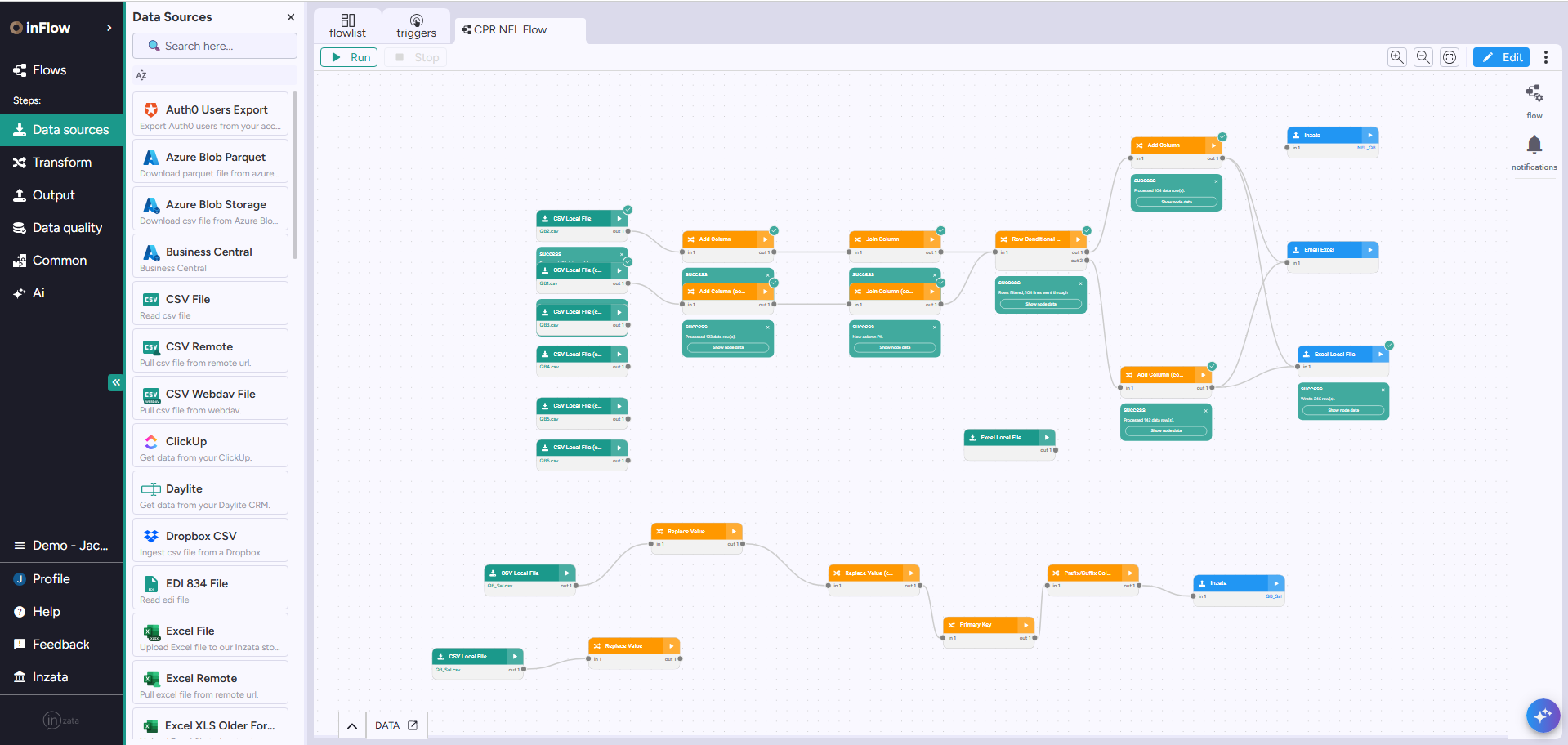Collapse the Data Sources panel
1568x745 pixels.
pyautogui.click(x=290, y=16)
